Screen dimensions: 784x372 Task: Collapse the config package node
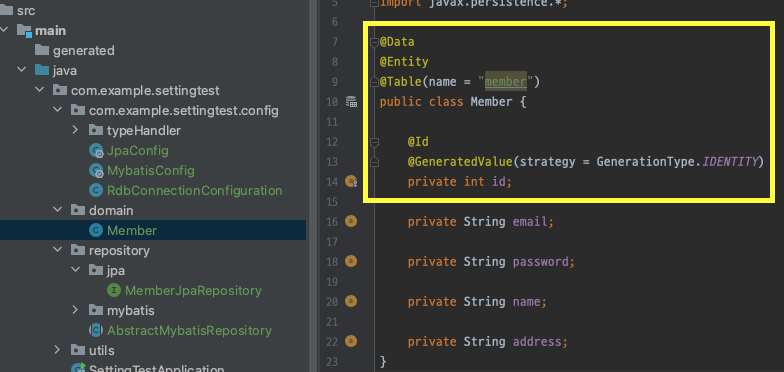58,110
